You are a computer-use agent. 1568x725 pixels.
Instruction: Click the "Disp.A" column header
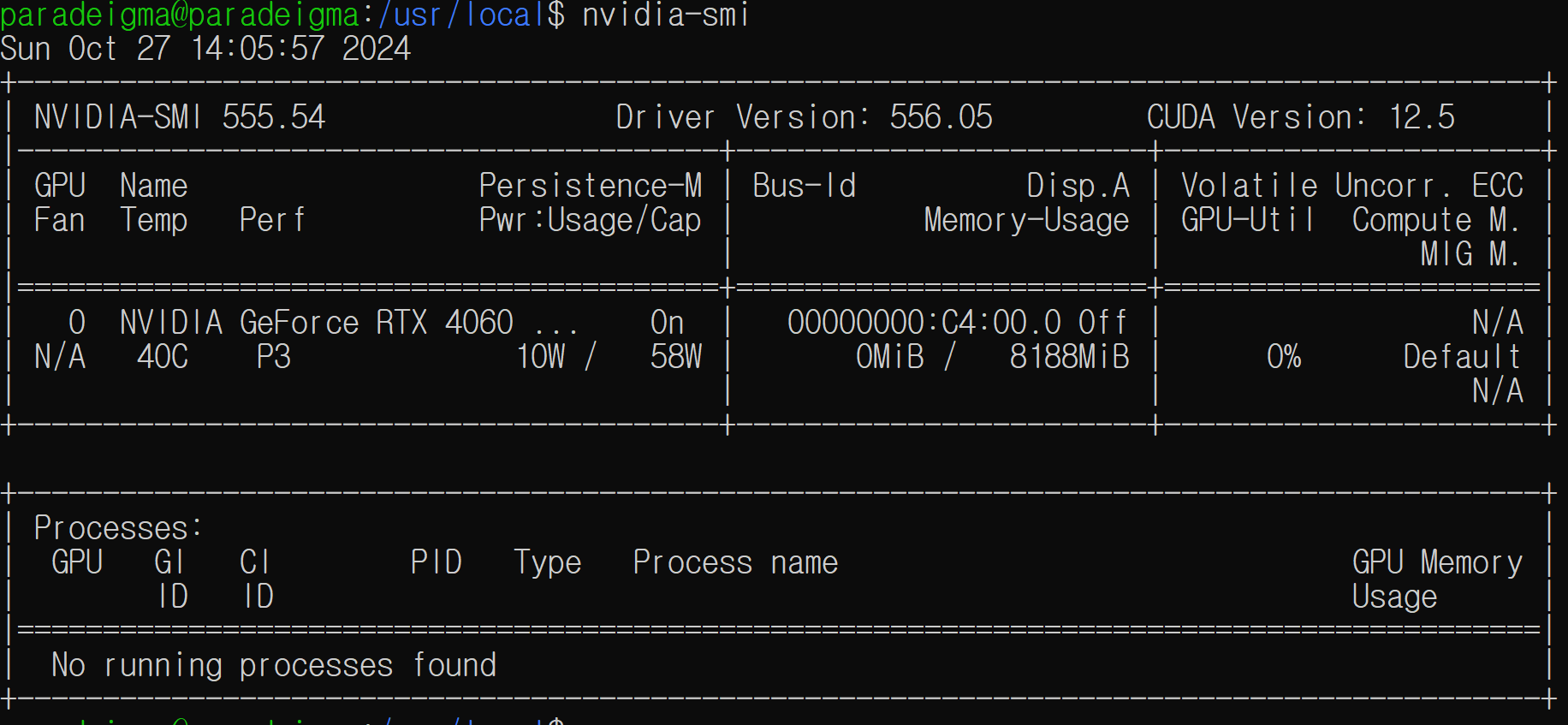pyautogui.click(x=1078, y=186)
